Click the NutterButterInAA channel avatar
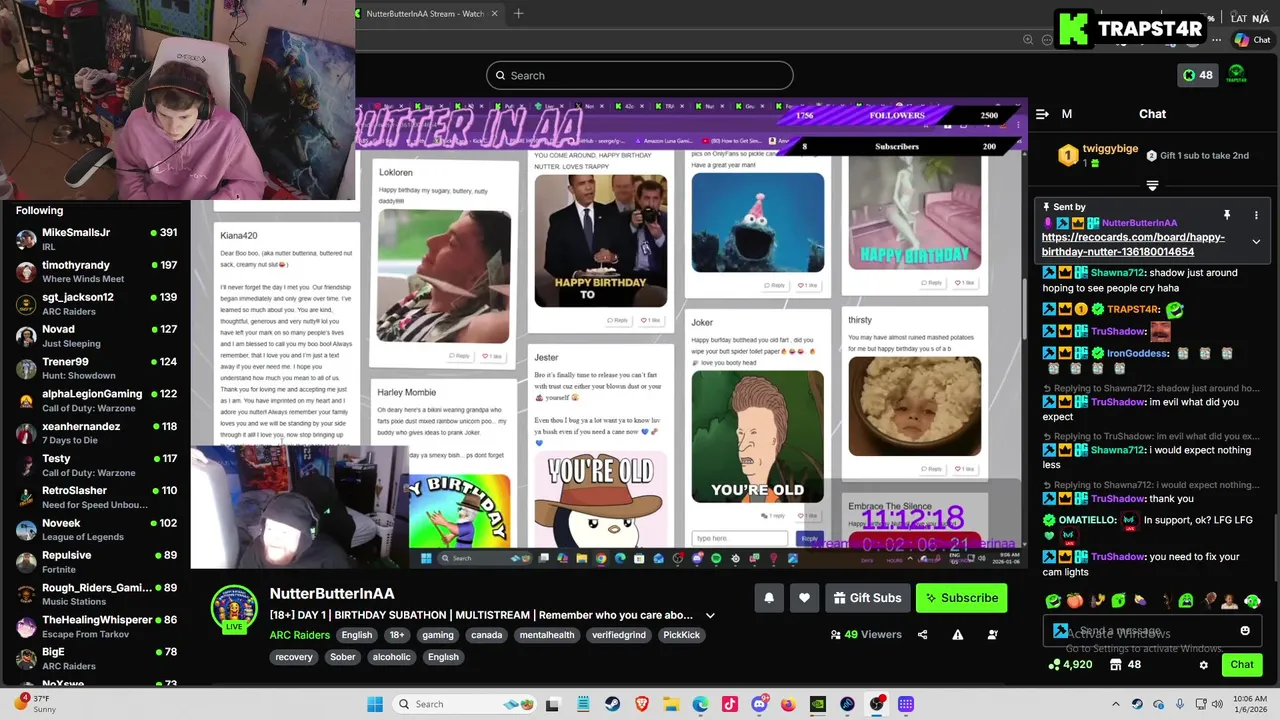 pos(234,609)
